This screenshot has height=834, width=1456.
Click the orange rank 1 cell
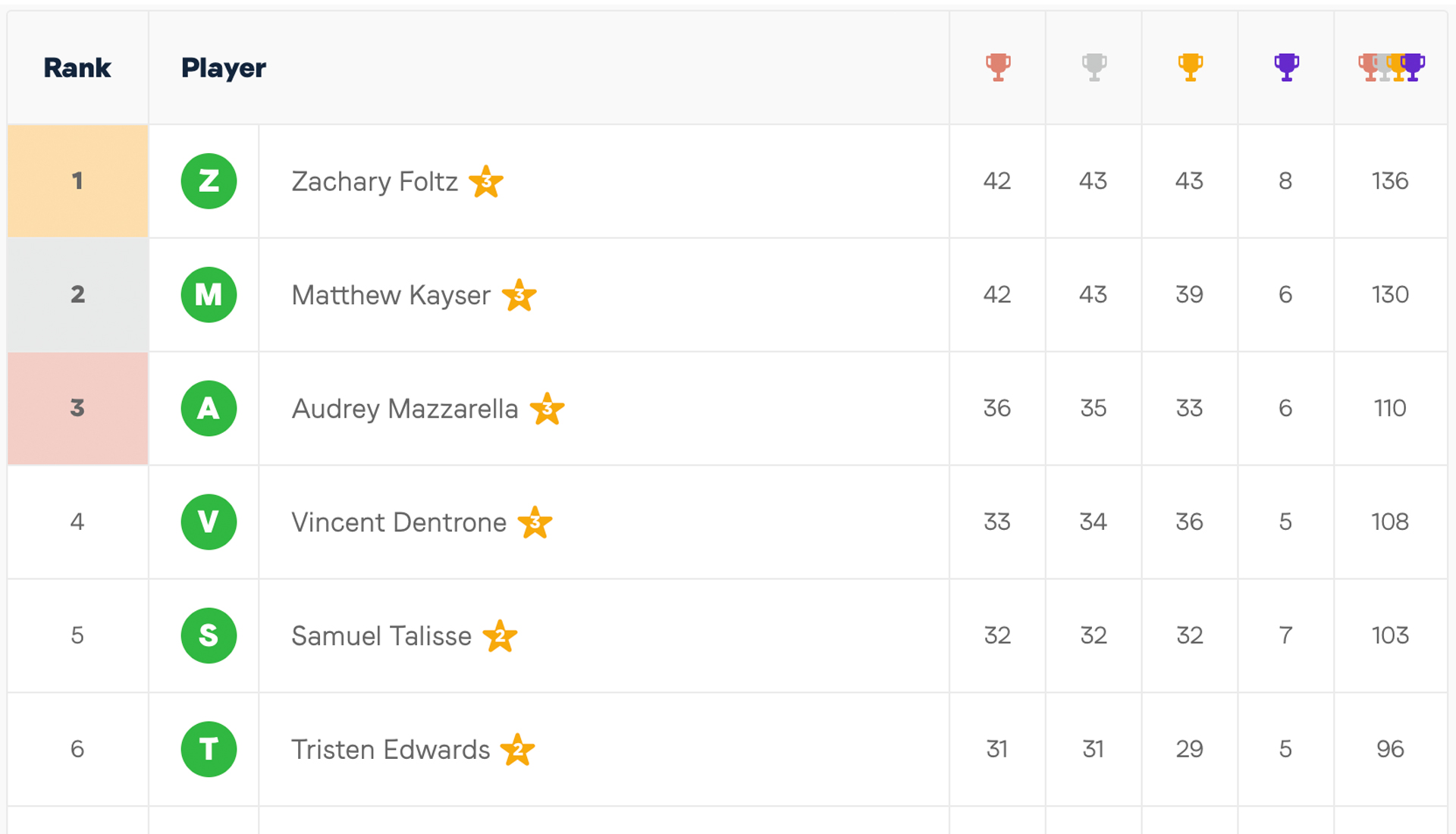pyautogui.click(x=77, y=181)
